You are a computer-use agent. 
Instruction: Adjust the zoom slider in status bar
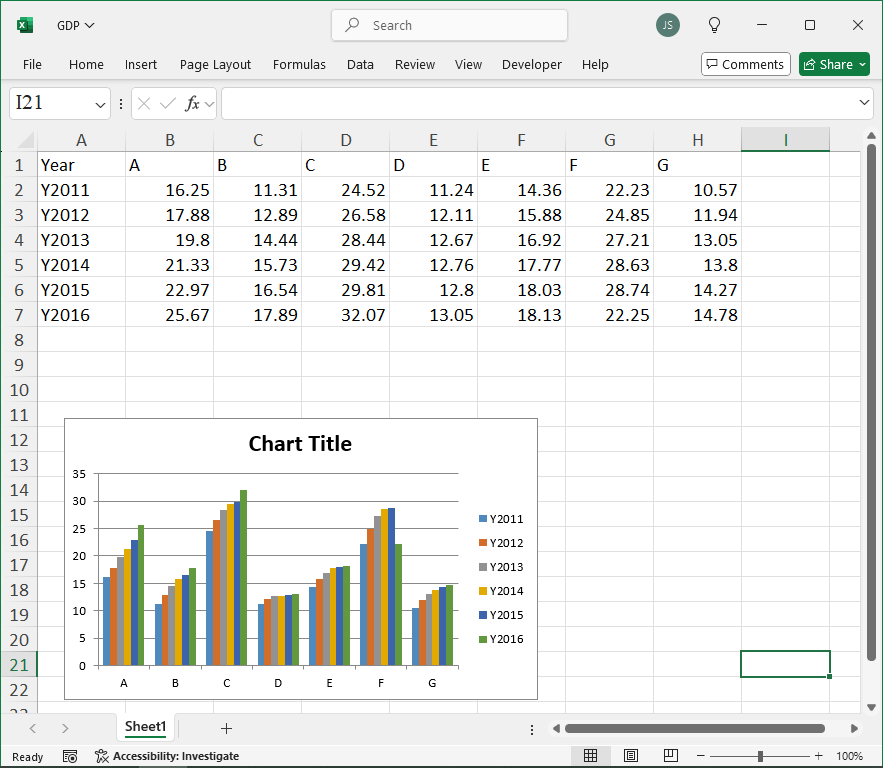(760, 756)
